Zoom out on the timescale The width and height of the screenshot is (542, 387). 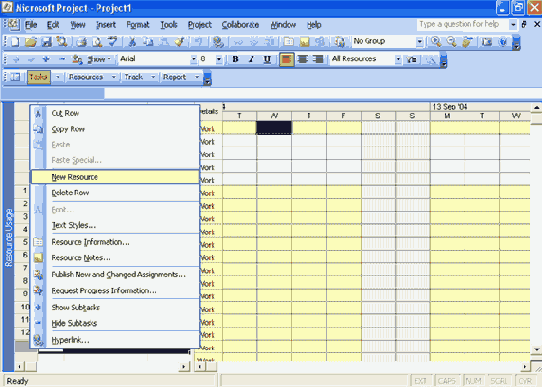coord(451,42)
